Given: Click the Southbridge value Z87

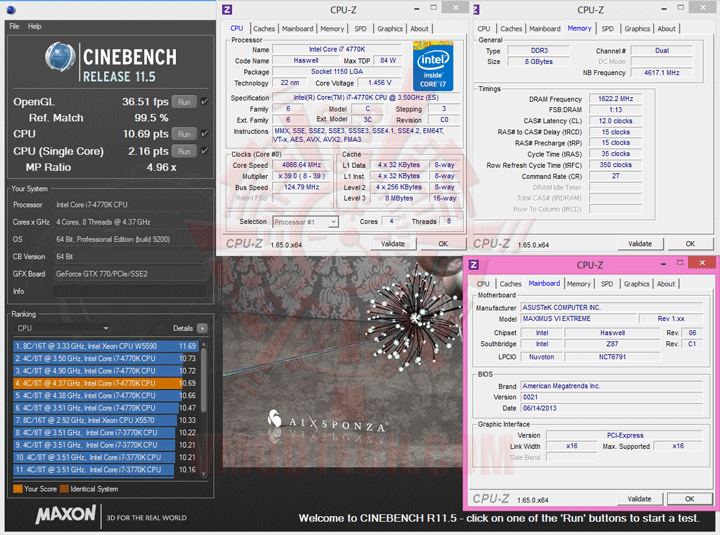Looking at the screenshot, I should (612, 344).
